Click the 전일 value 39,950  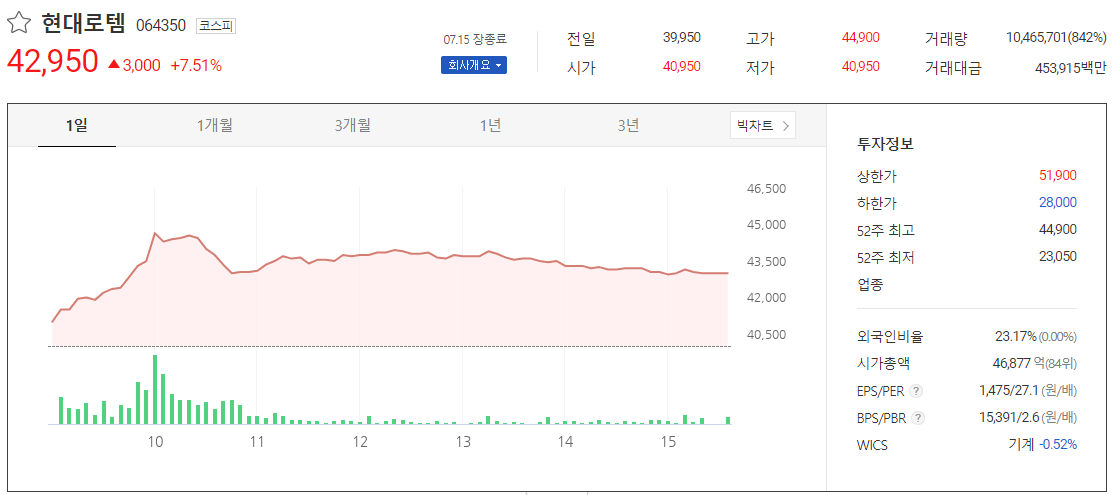tap(681, 38)
